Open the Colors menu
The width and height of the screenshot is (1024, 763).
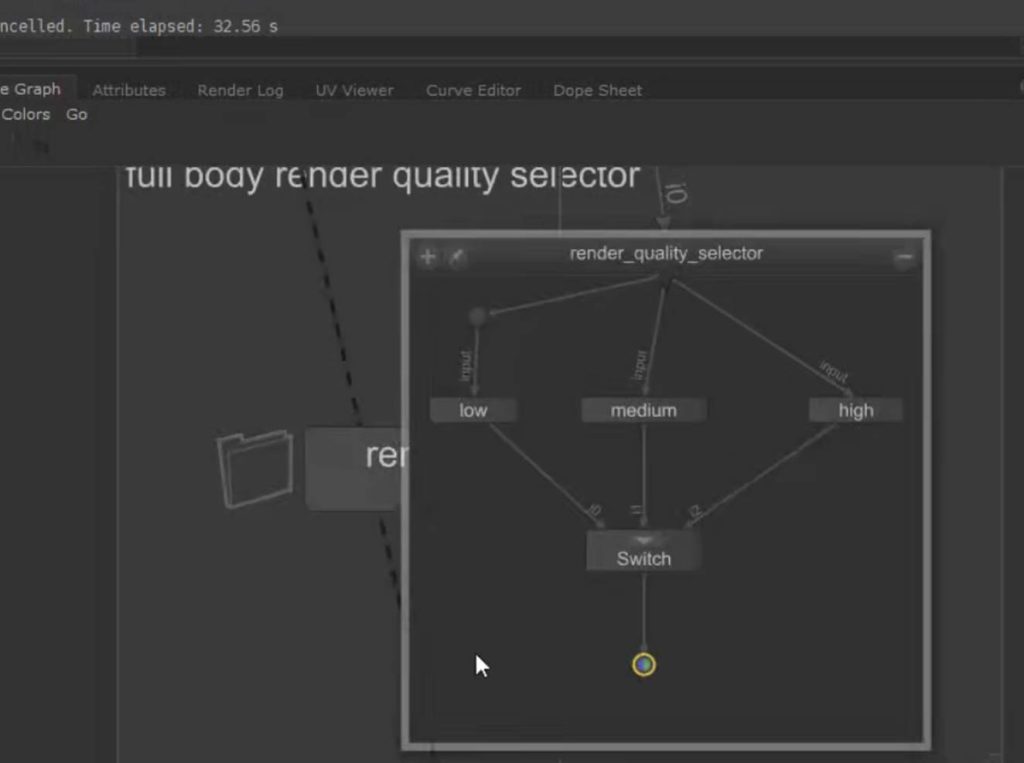pyautogui.click(x=26, y=114)
